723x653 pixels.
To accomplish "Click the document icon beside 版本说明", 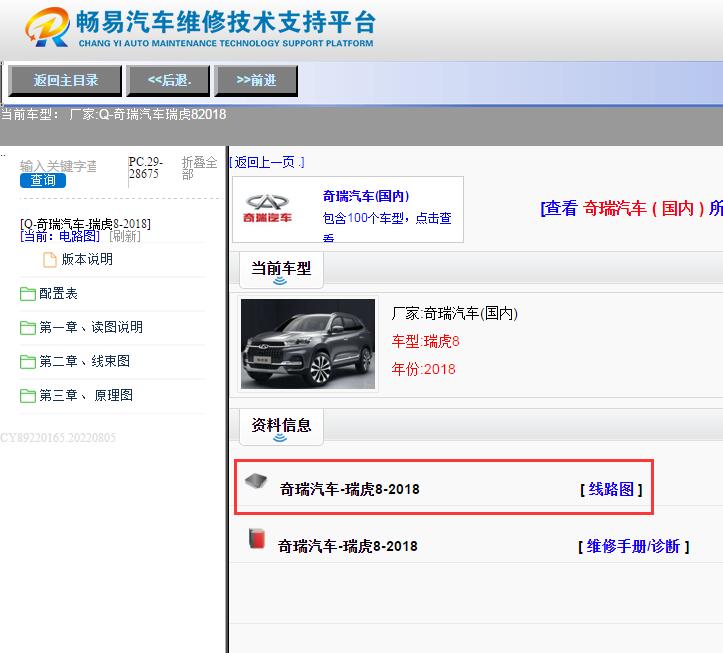I will 50,260.
